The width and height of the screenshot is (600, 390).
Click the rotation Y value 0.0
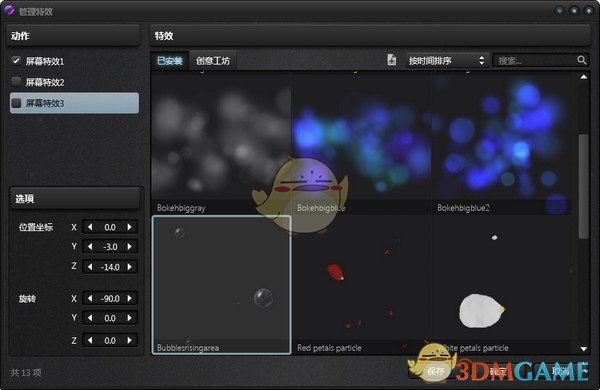coord(110,318)
